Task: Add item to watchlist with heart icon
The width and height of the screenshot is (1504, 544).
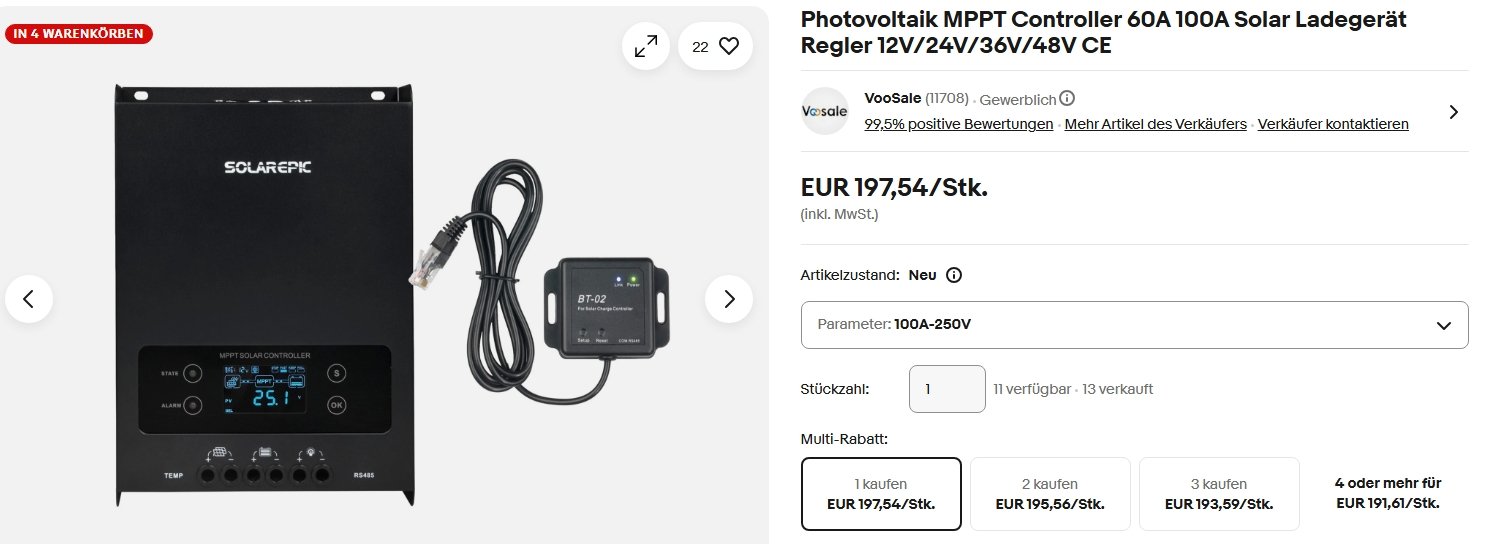Action: click(715, 46)
